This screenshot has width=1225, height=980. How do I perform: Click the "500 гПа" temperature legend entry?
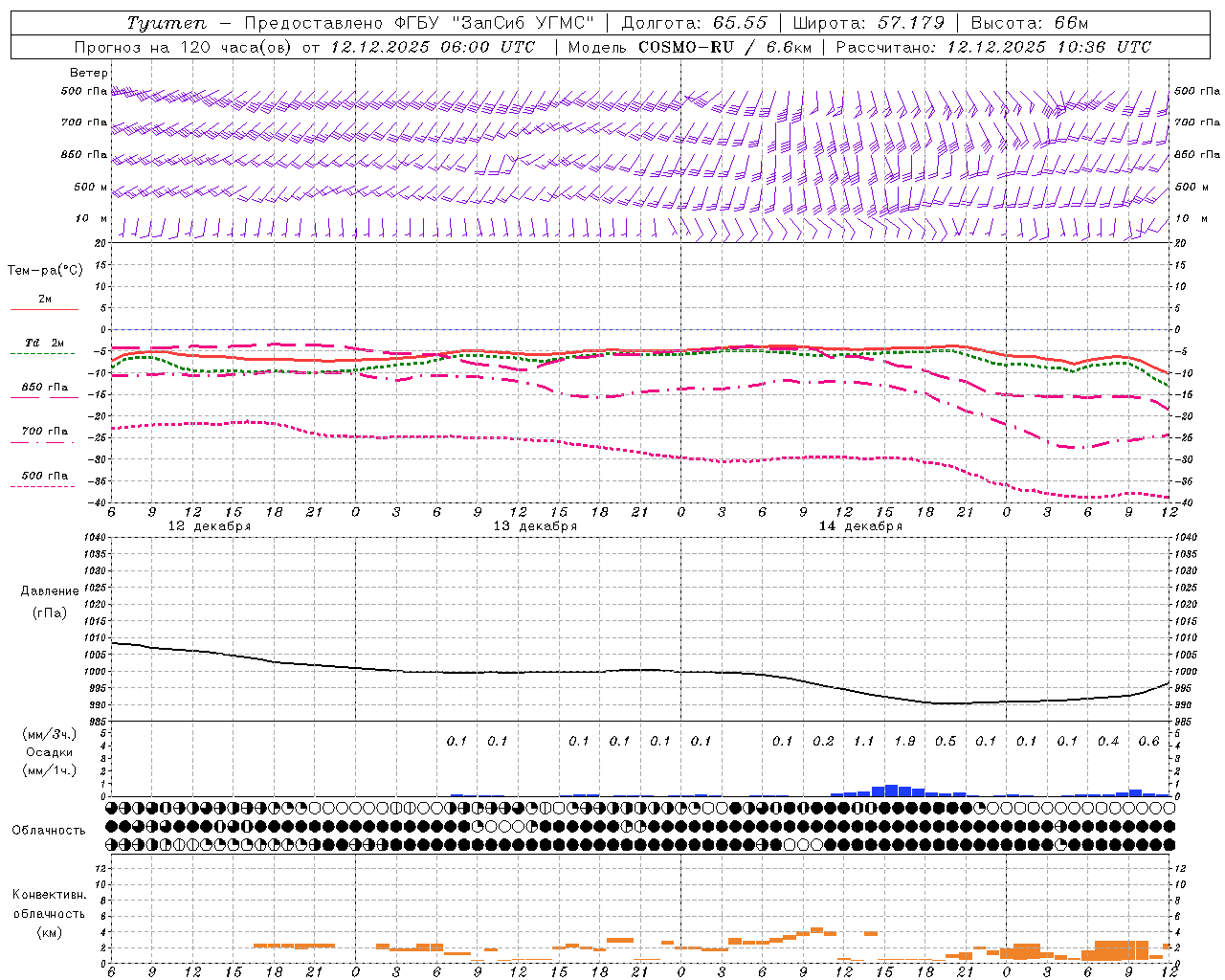[x=44, y=476]
